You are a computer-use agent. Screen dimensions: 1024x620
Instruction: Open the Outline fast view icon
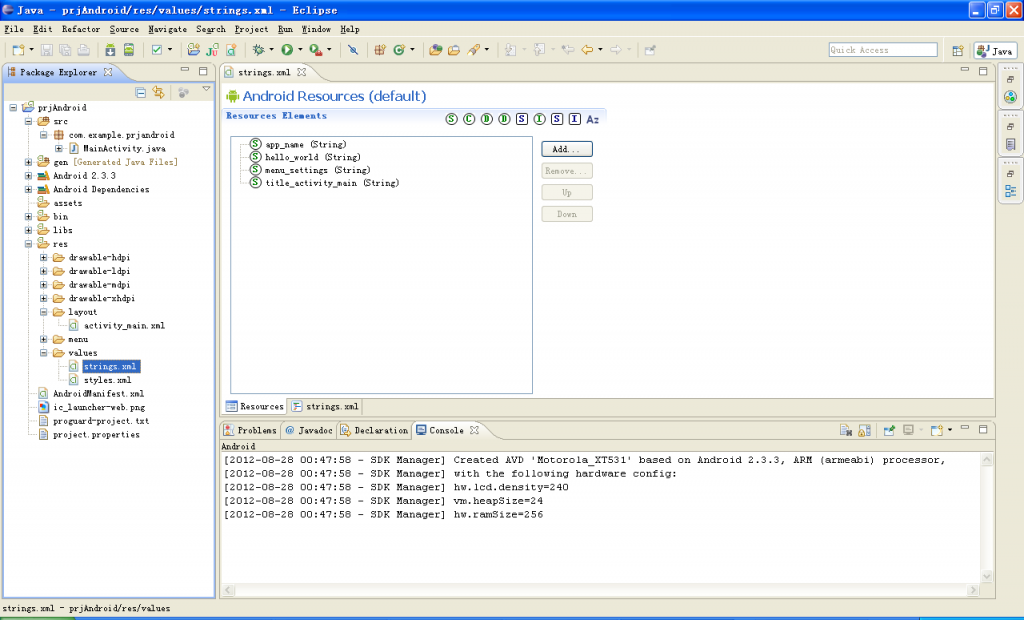(x=1010, y=191)
